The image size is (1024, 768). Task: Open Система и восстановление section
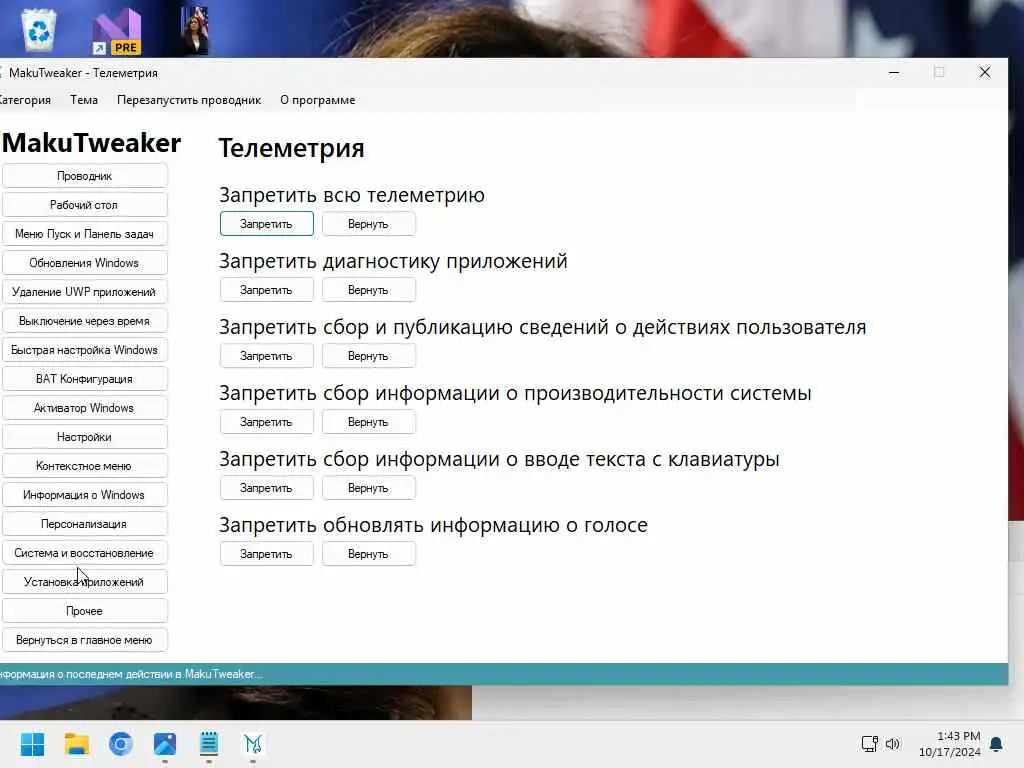(85, 553)
